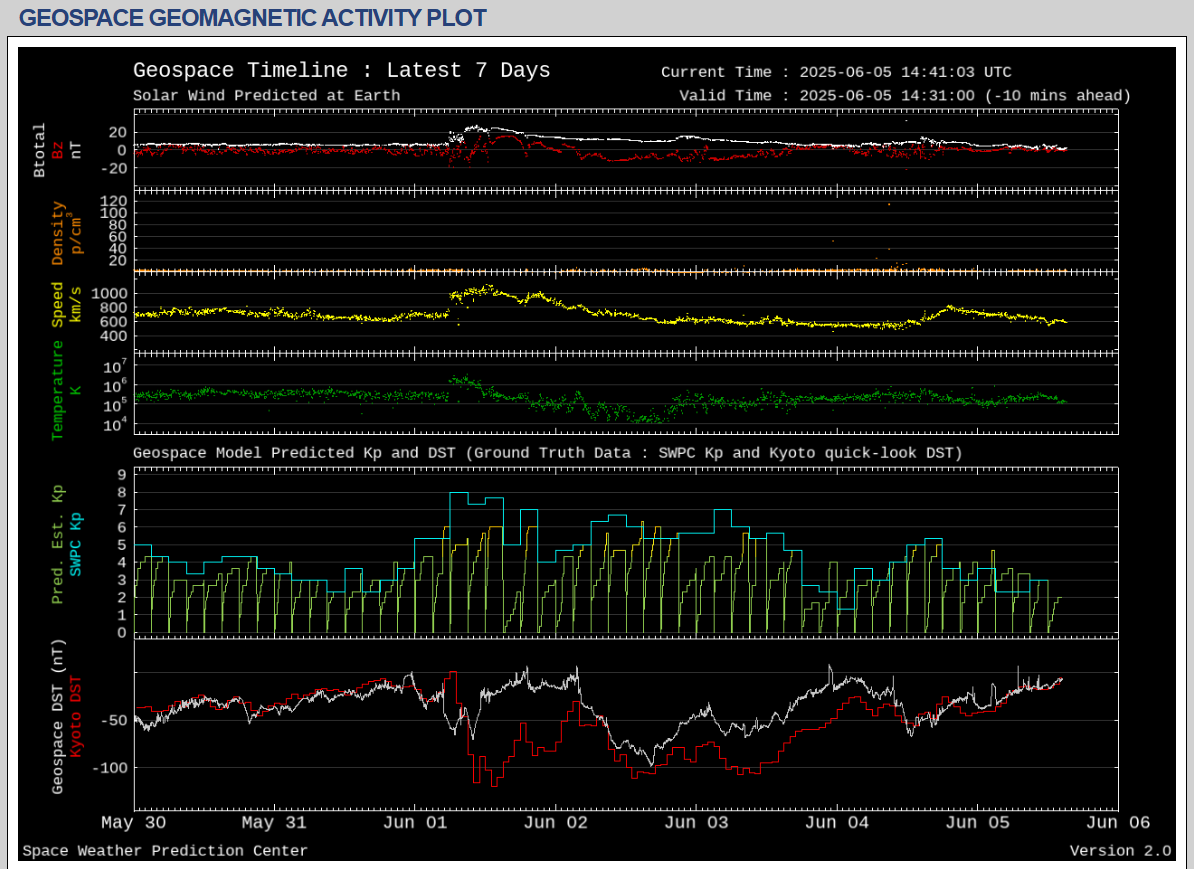Viewport: 1194px width, 869px height.
Task: Click the red Bz axis label
Action: (x=58, y=150)
